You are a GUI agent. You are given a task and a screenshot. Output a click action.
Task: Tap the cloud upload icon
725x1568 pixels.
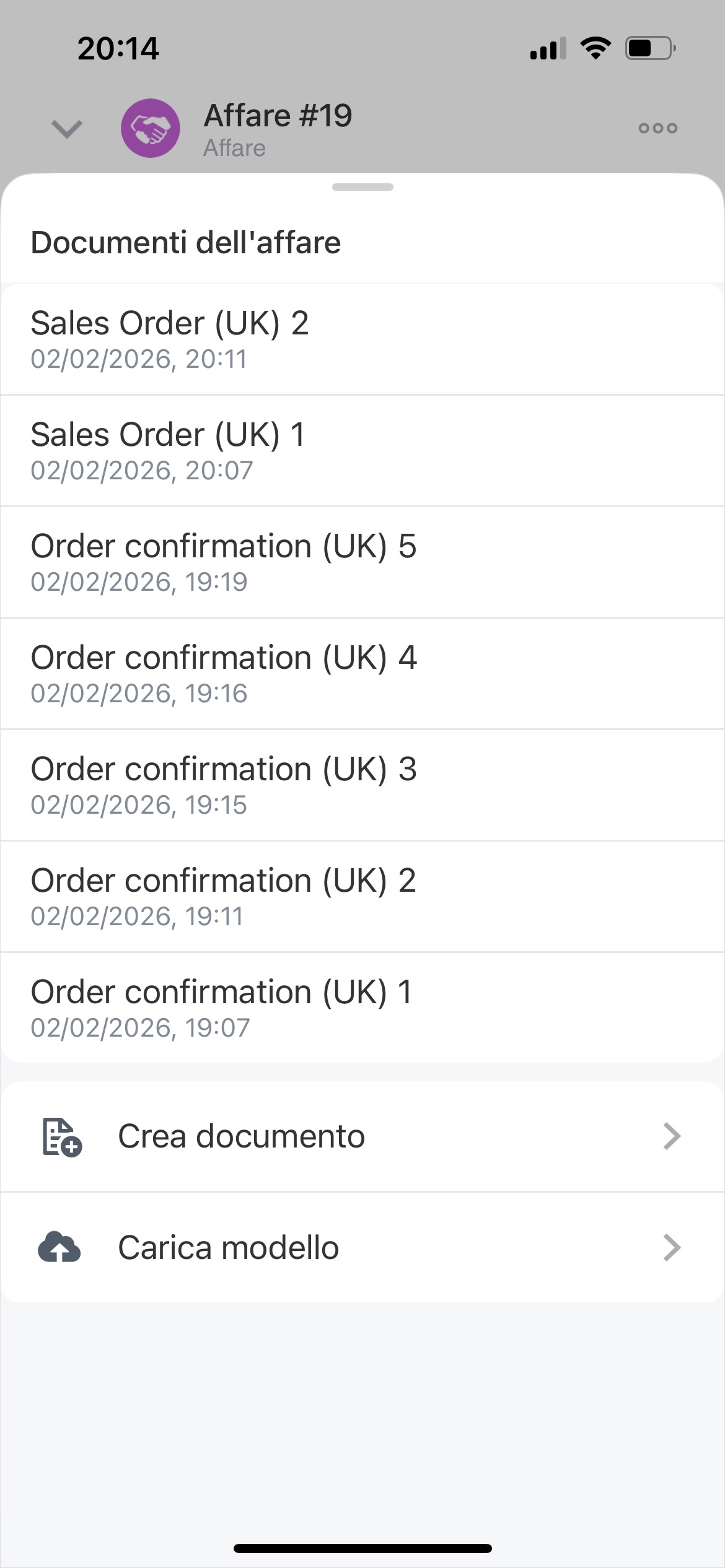[59, 1247]
